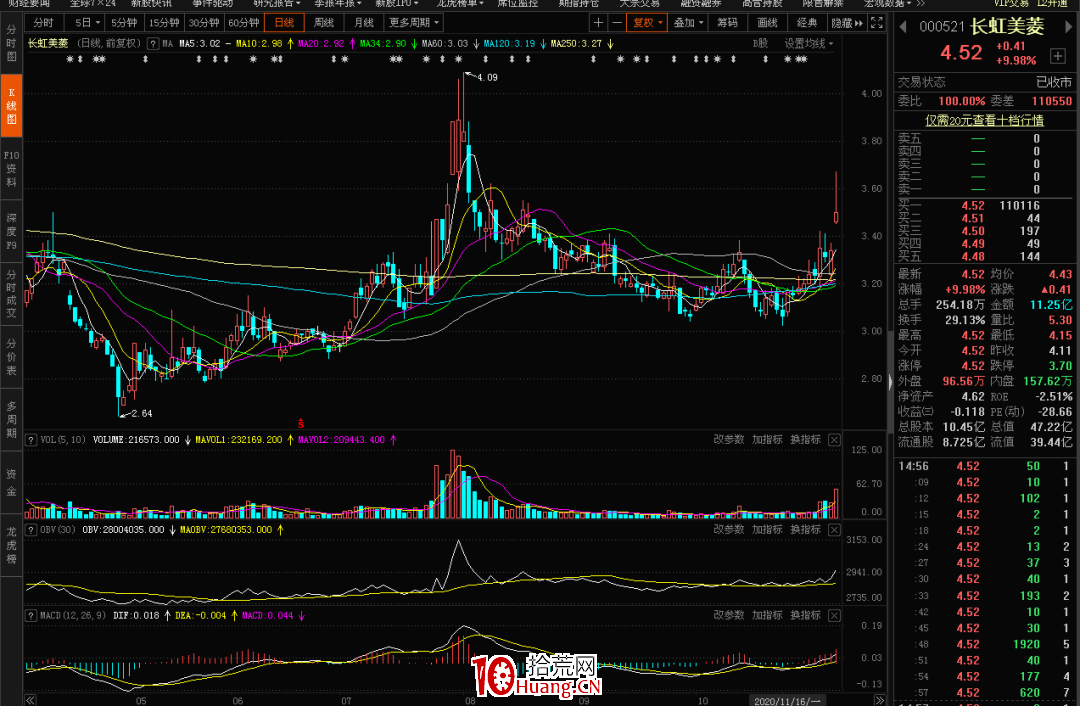Add 长虹美菱 to watchlist with plus icon

[x=1057, y=56]
